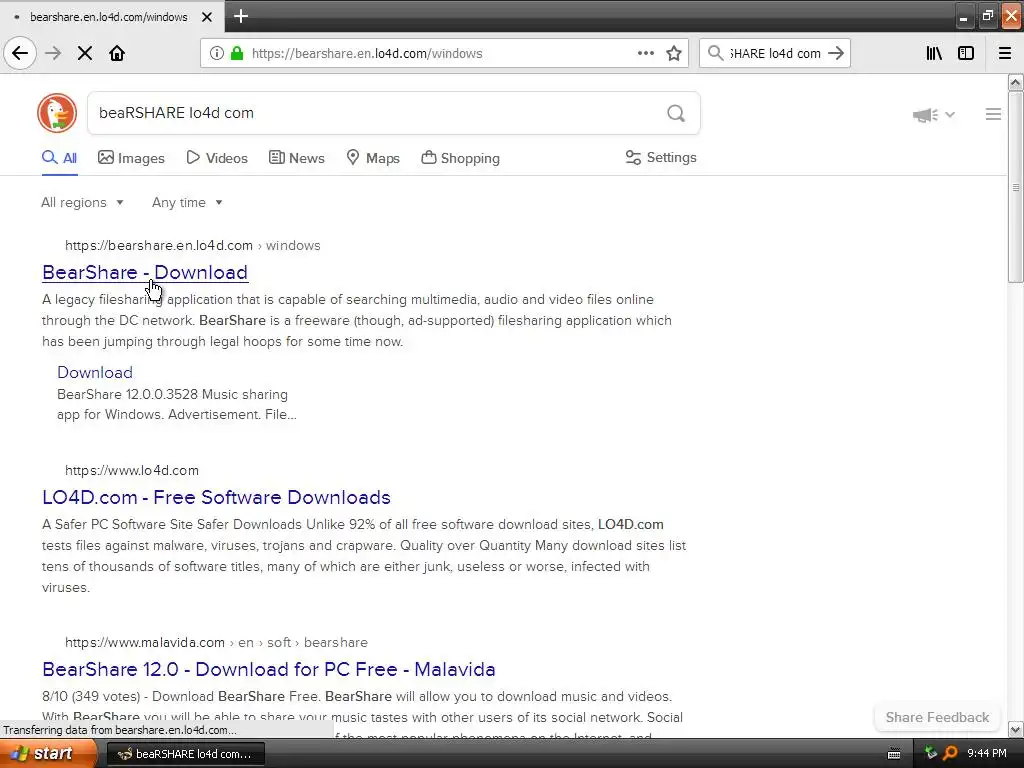This screenshot has width=1024, height=768.
Task: Open BearShare 12.0 Malavida result link
Action: point(268,669)
